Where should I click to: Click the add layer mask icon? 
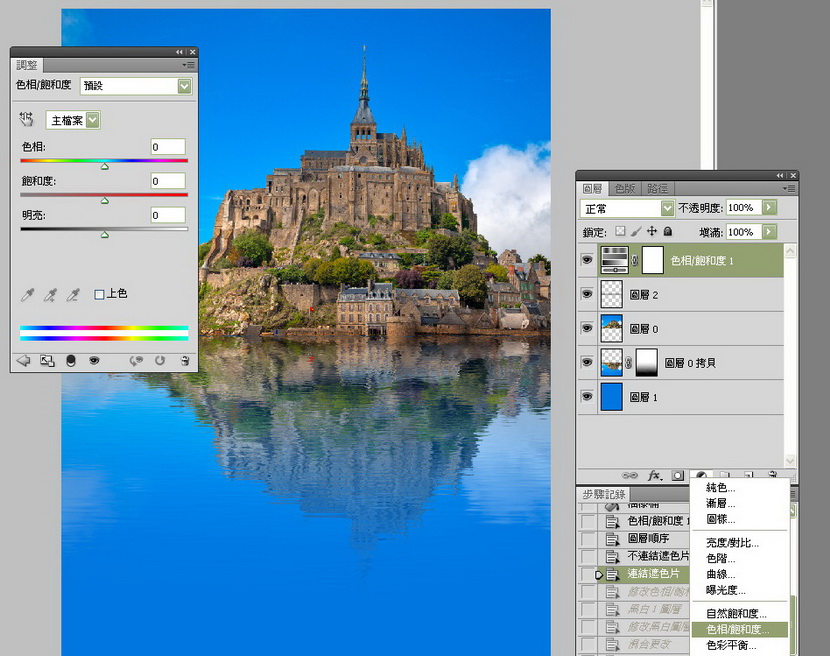point(678,475)
